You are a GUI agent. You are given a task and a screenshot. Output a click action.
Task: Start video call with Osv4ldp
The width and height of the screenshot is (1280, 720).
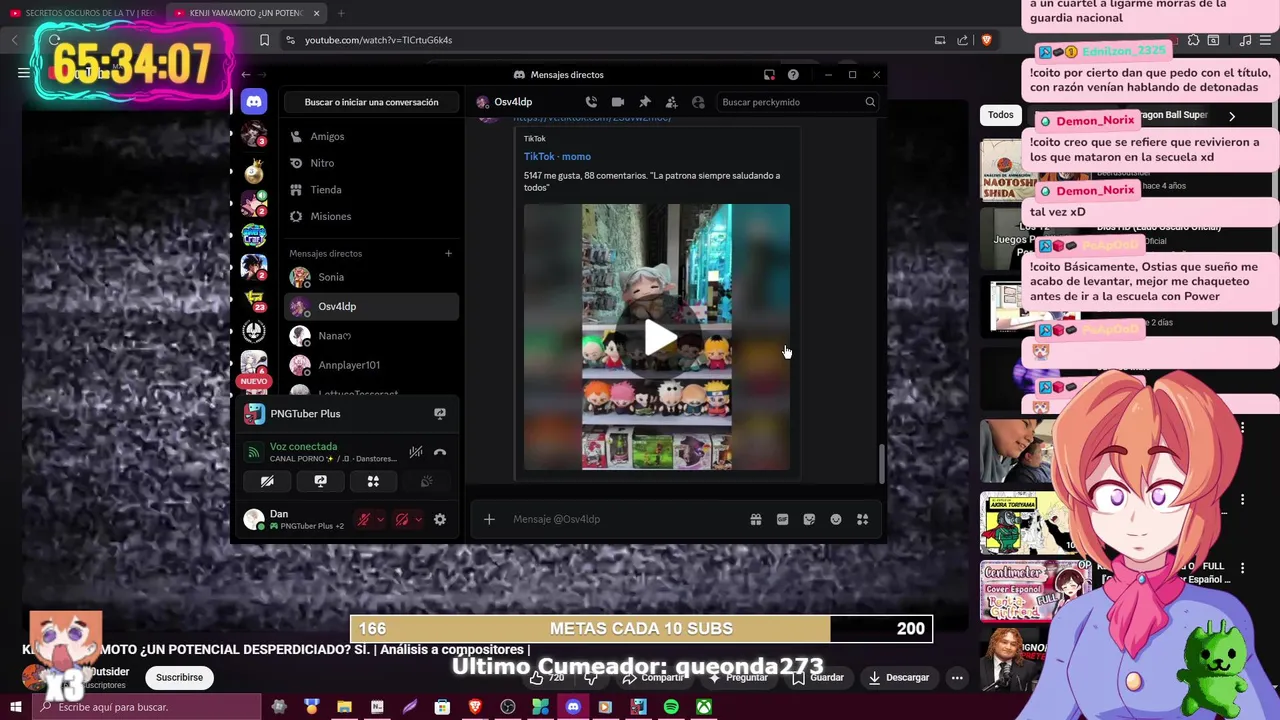click(618, 102)
